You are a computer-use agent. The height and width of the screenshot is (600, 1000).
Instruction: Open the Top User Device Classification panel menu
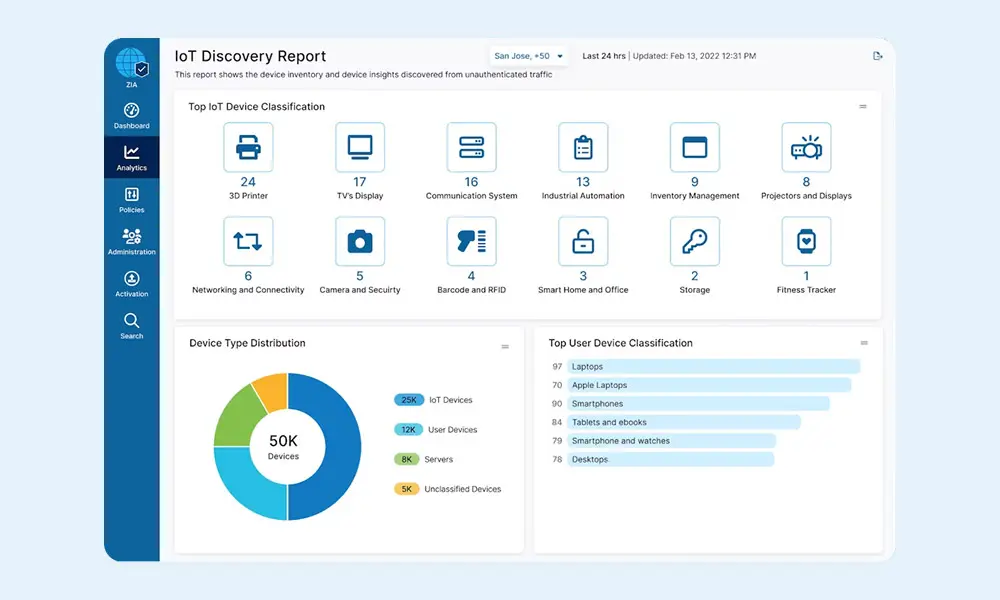(864, 343)
